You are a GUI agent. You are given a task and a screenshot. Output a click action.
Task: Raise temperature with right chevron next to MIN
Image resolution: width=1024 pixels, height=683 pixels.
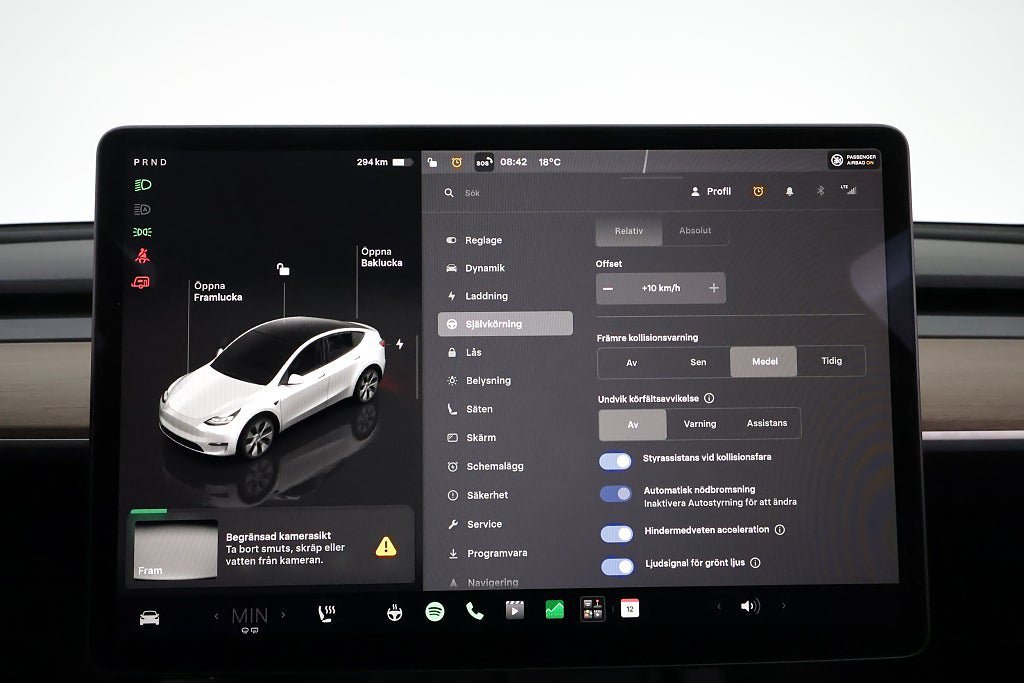(283, 614)
